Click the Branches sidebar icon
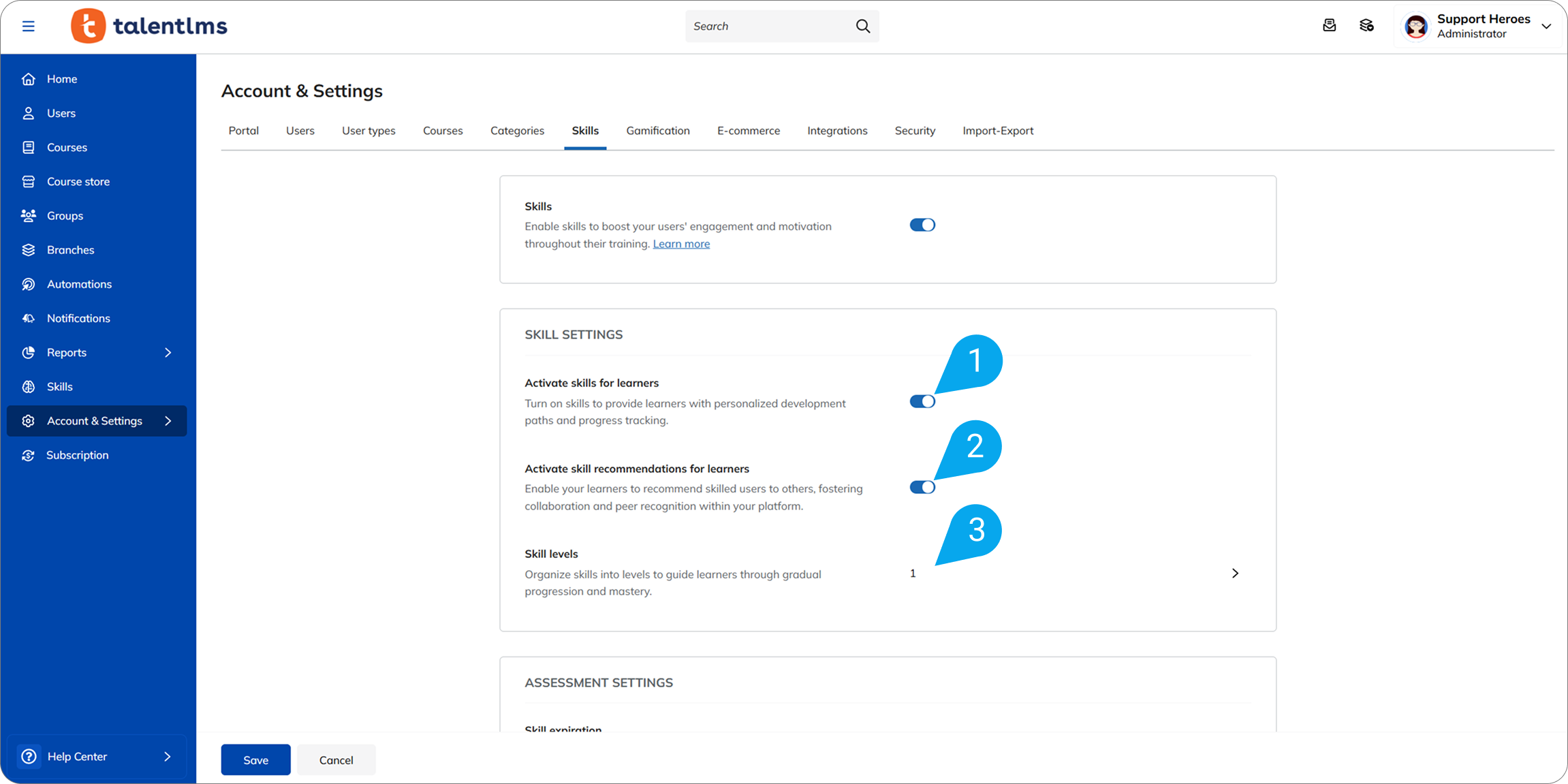Screen dimensions: 1568x784 (x=29, y=250)
